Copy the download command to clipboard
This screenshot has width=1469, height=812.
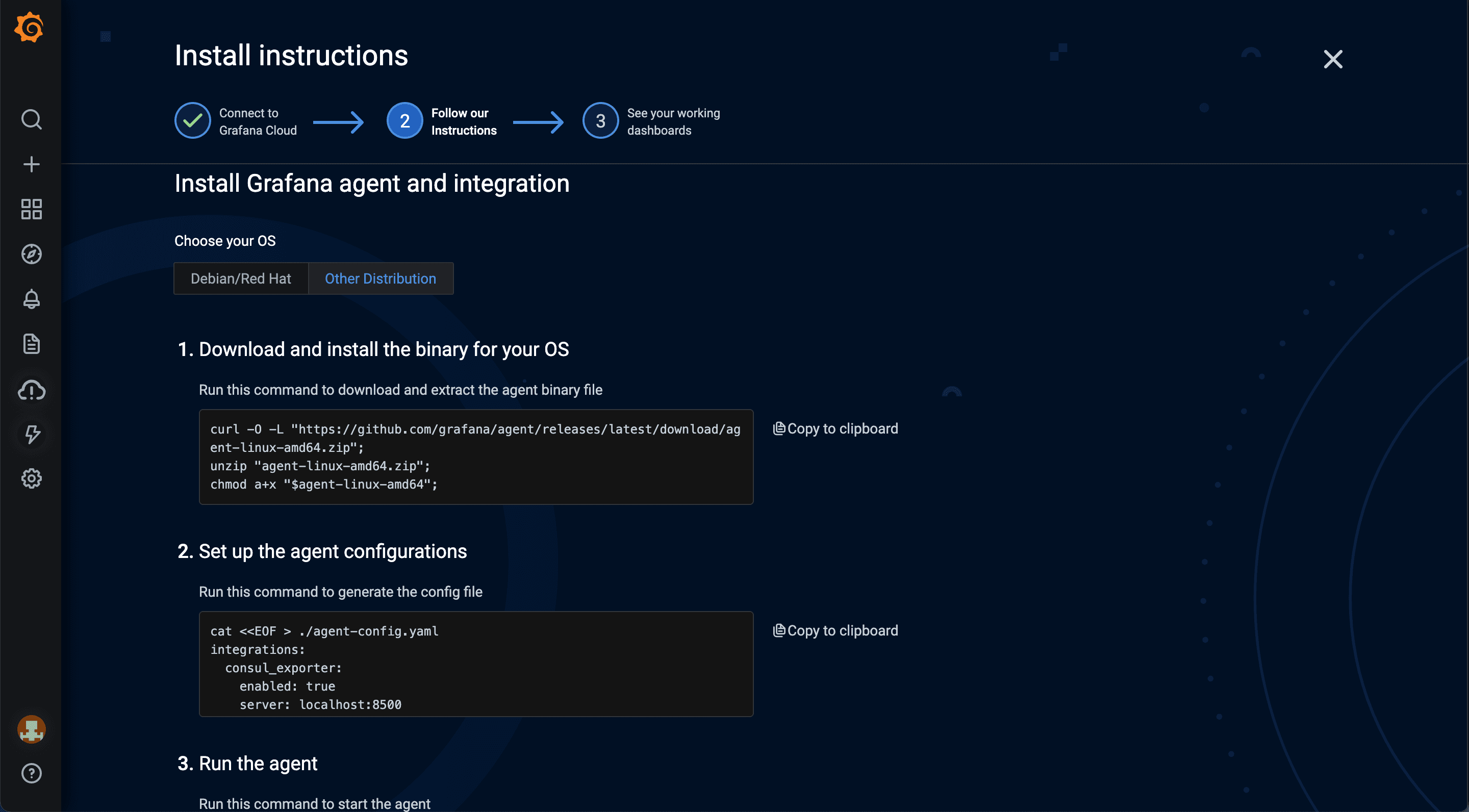(x=835, y=429)
